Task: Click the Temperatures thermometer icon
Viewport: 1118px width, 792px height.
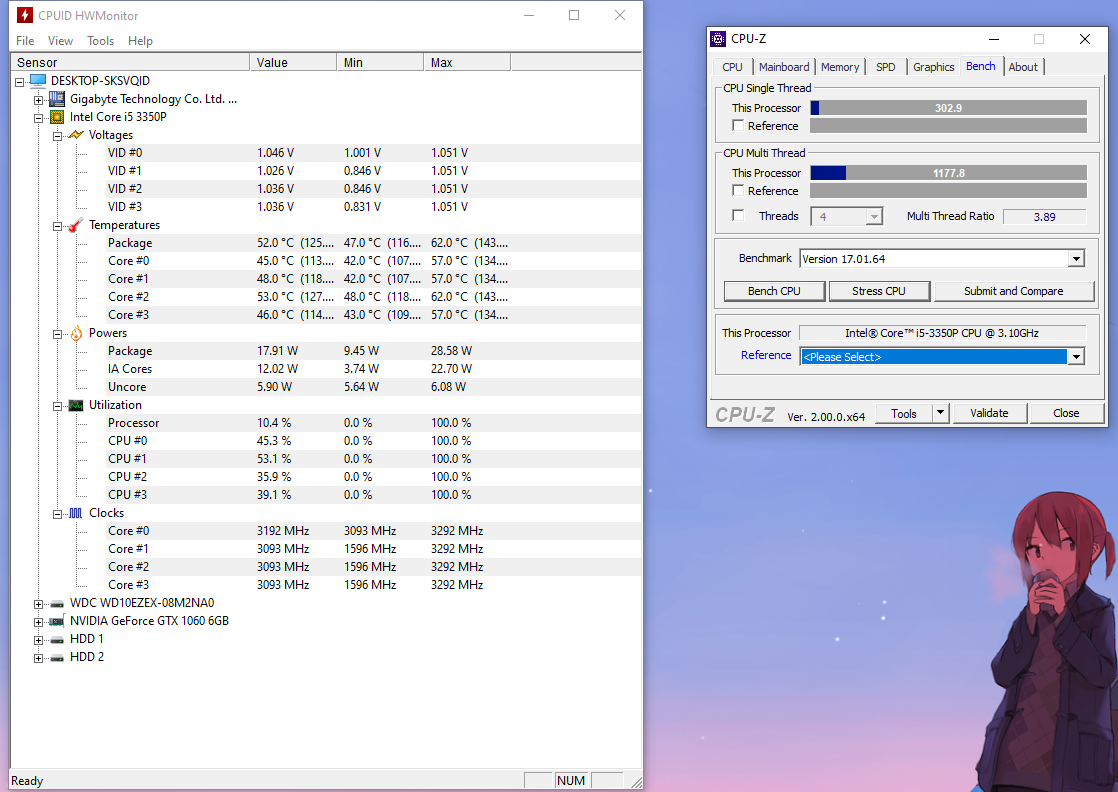Action: [x=76, y=225]
